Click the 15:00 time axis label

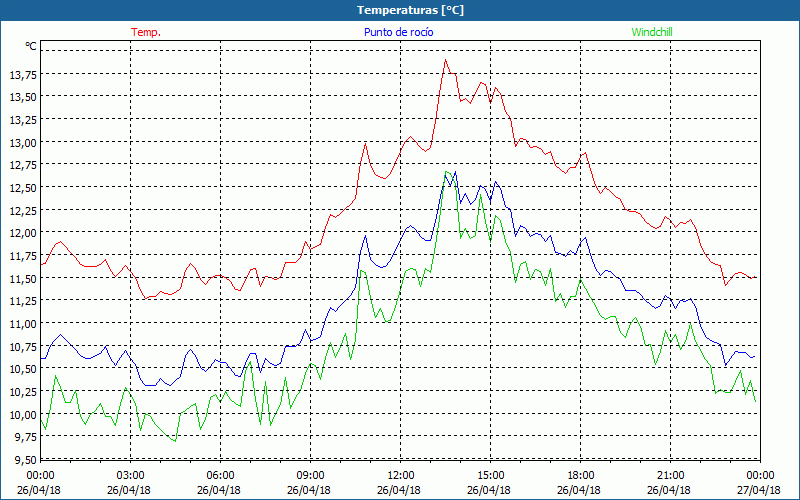point(491,475)
